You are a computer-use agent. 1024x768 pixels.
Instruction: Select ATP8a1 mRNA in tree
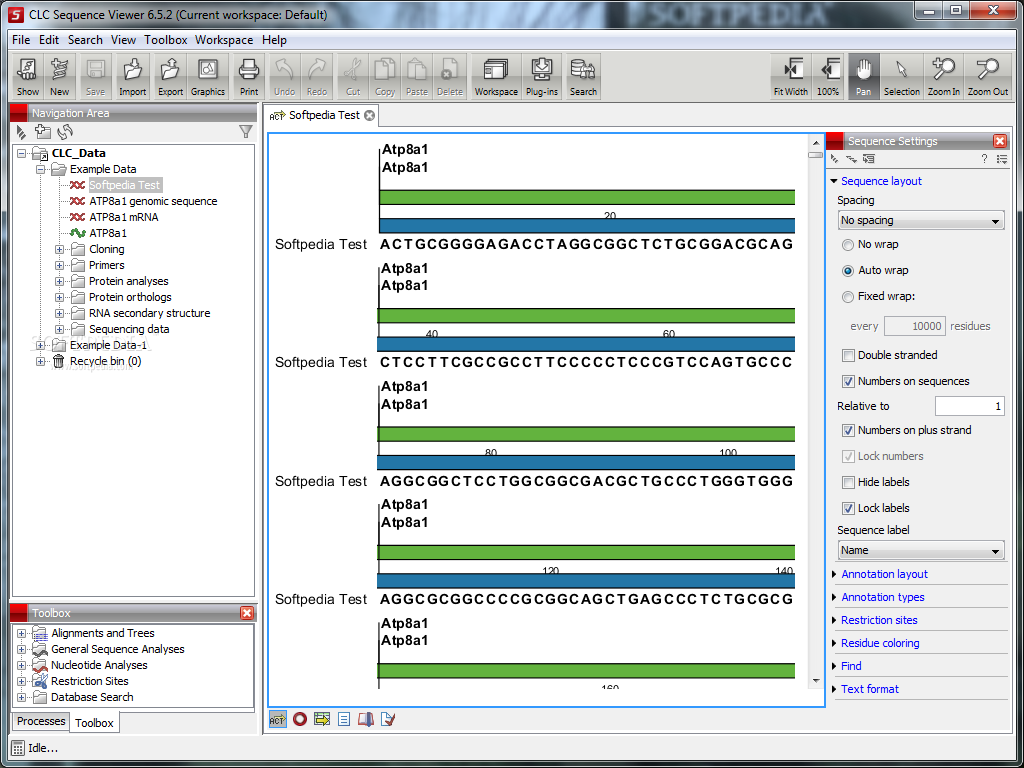coord(123,217)
